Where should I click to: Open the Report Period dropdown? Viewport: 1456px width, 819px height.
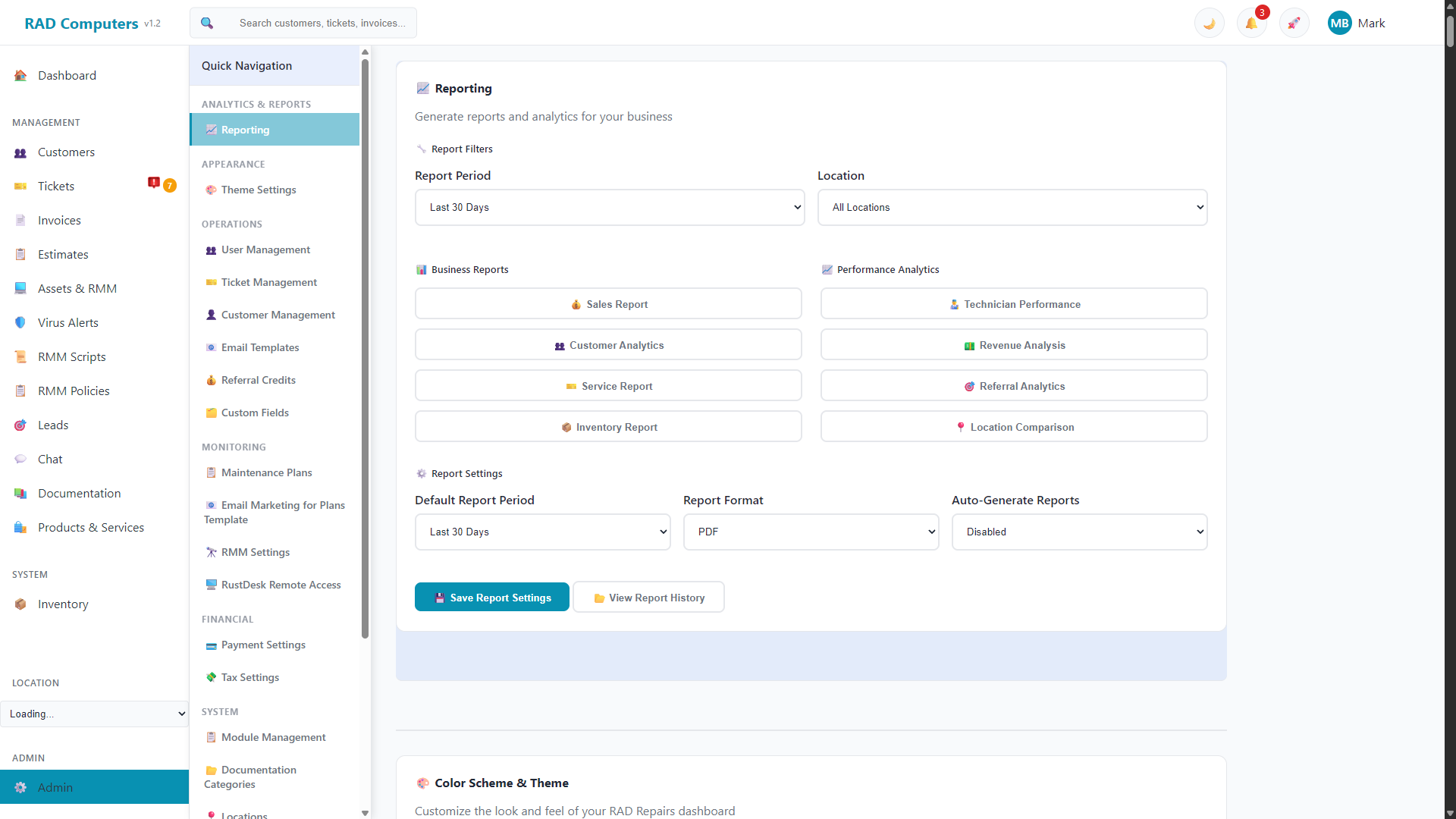[x=610, y=207]
